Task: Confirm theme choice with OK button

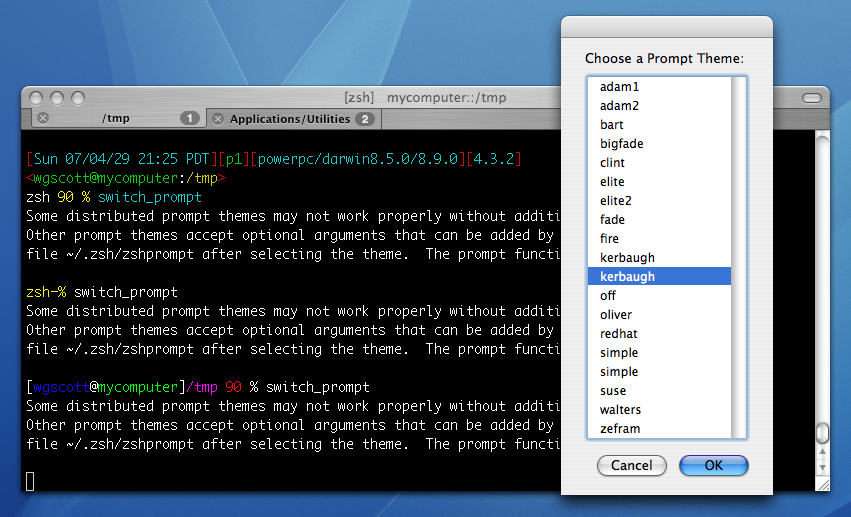Action: [x=714, y=465]
